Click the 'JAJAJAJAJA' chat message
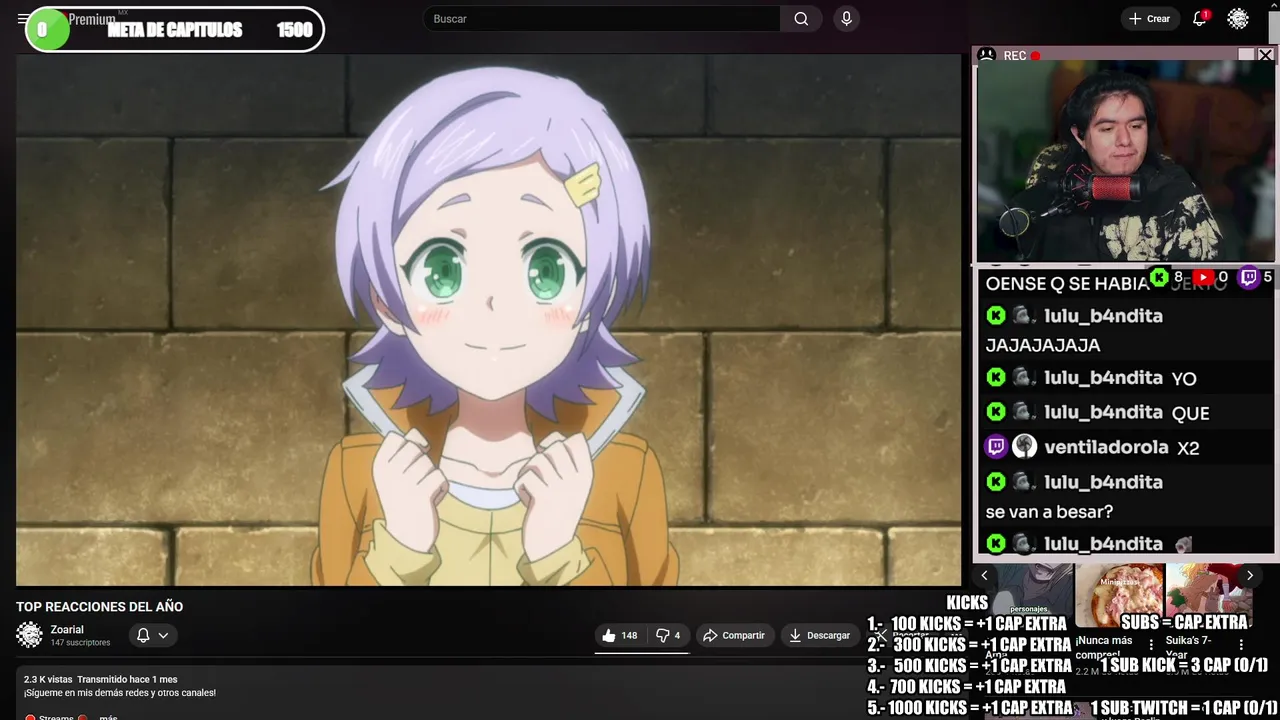1280x720 pixels. (1043, 346)
